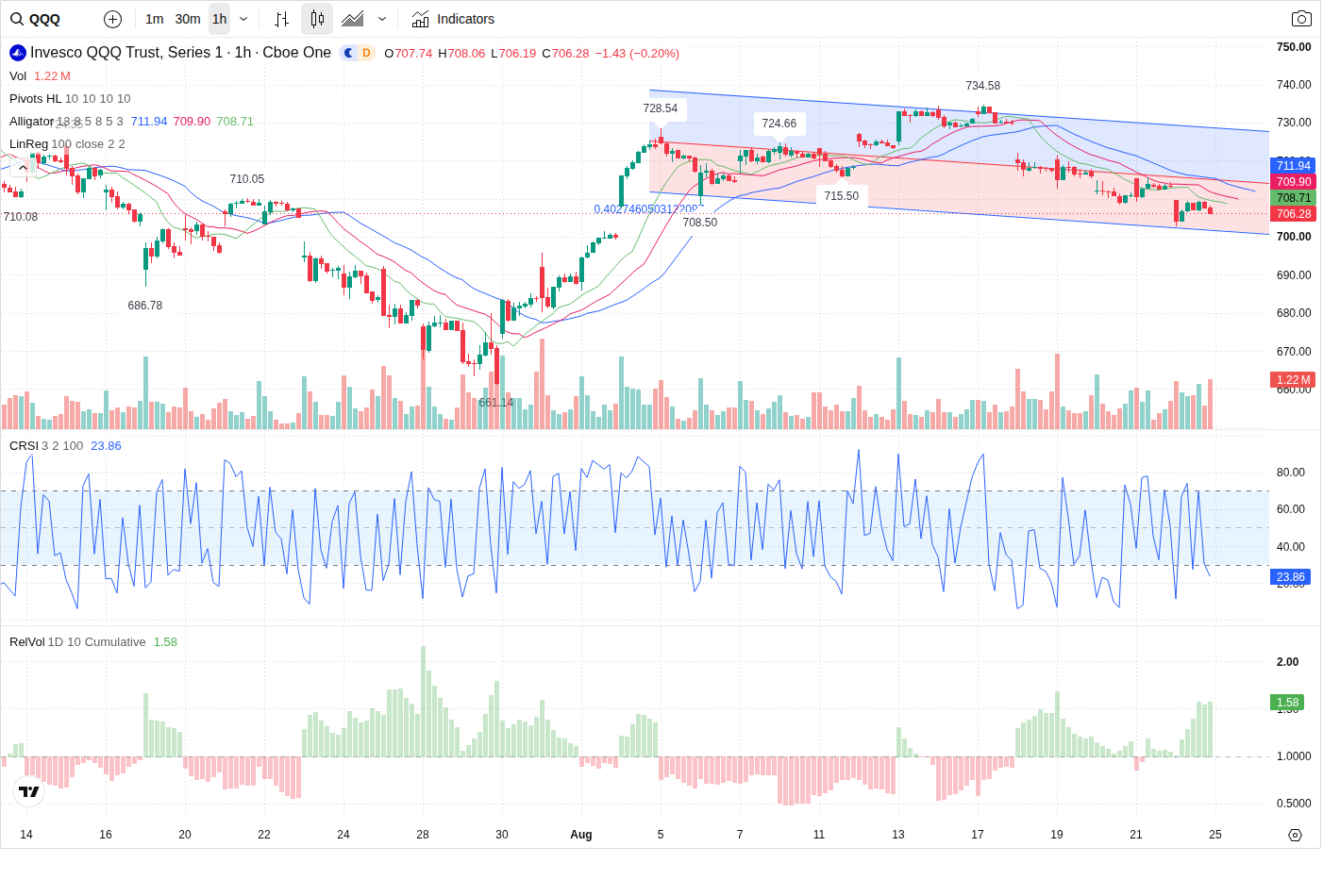Image resolution: width=1340 pixels, height=896 pixels.
Task: Click the red 706.28 last-price tag
Action: click(x=1293, y=214)
